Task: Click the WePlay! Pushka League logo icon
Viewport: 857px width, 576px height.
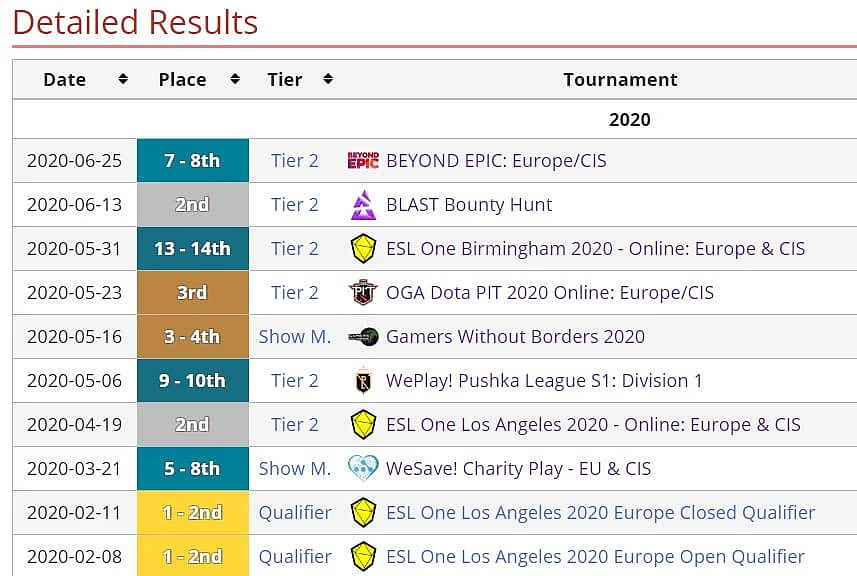Action: [x=363, y=381]
